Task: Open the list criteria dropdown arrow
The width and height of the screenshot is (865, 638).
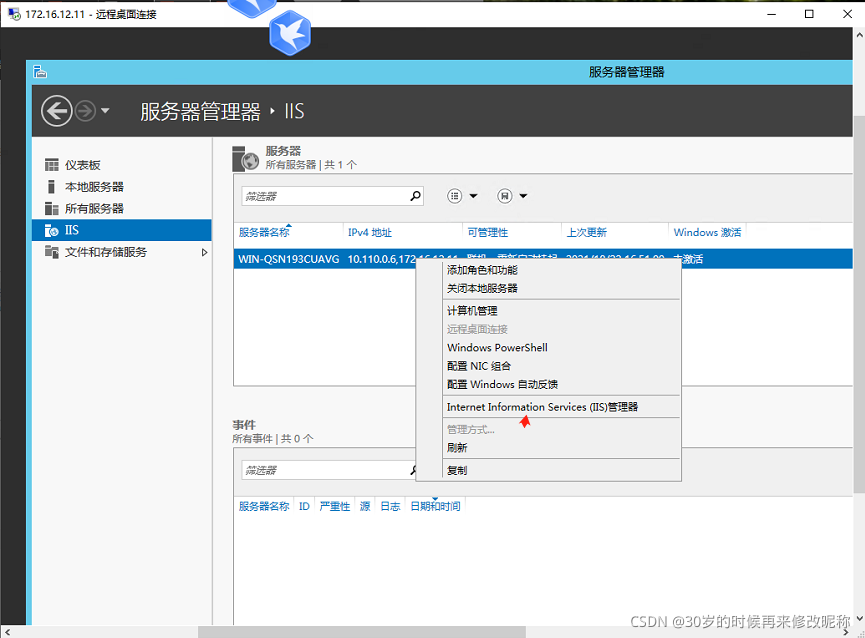Action: tap(473, 196)
